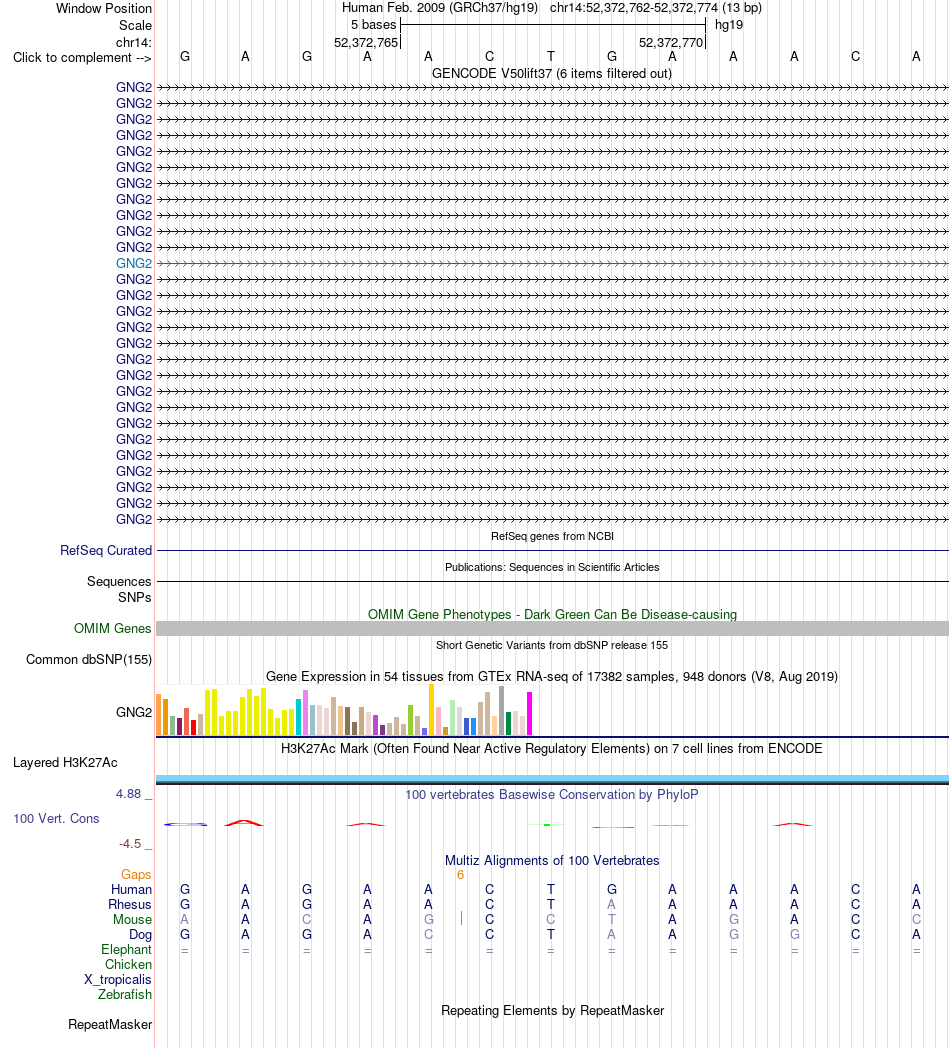Click the -4.5 lower scale value

130,844
